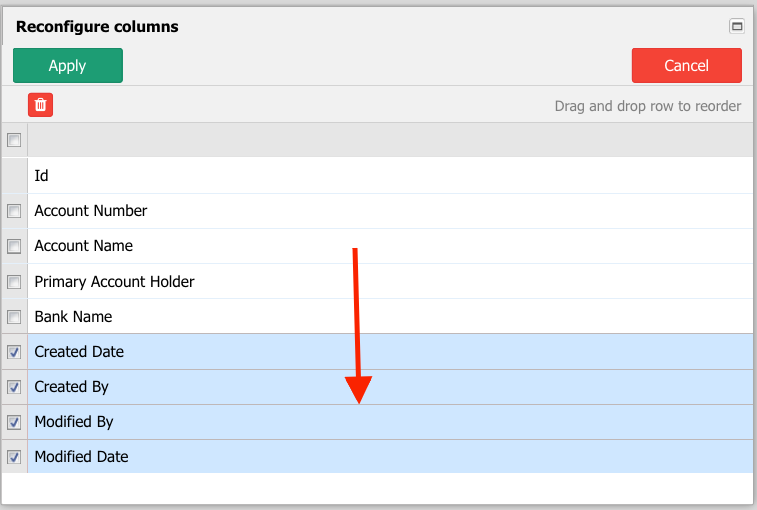Check the Account Number checkbox
757x510 pixels.
[x=14, y=211]
